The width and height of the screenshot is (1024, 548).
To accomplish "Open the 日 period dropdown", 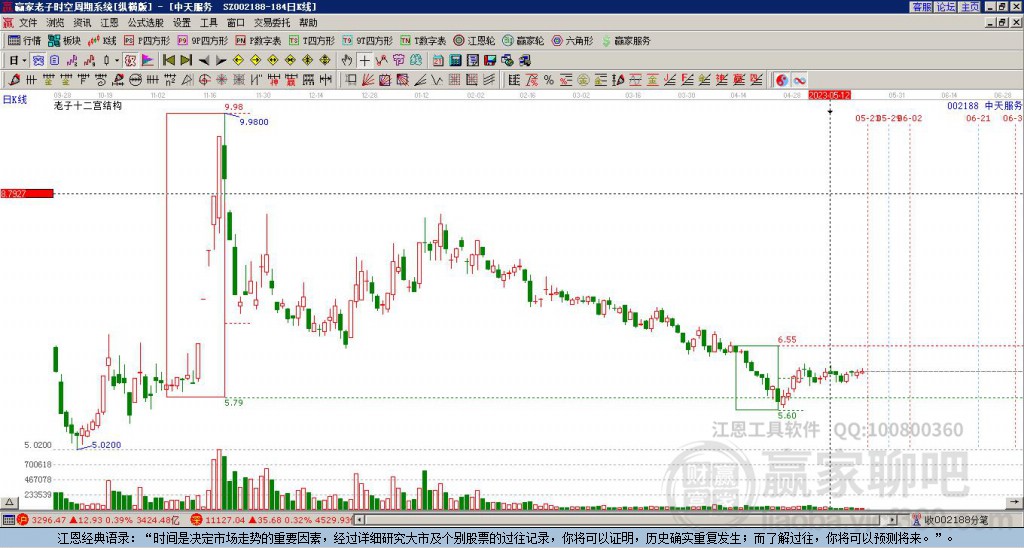I will click(18, 61).
